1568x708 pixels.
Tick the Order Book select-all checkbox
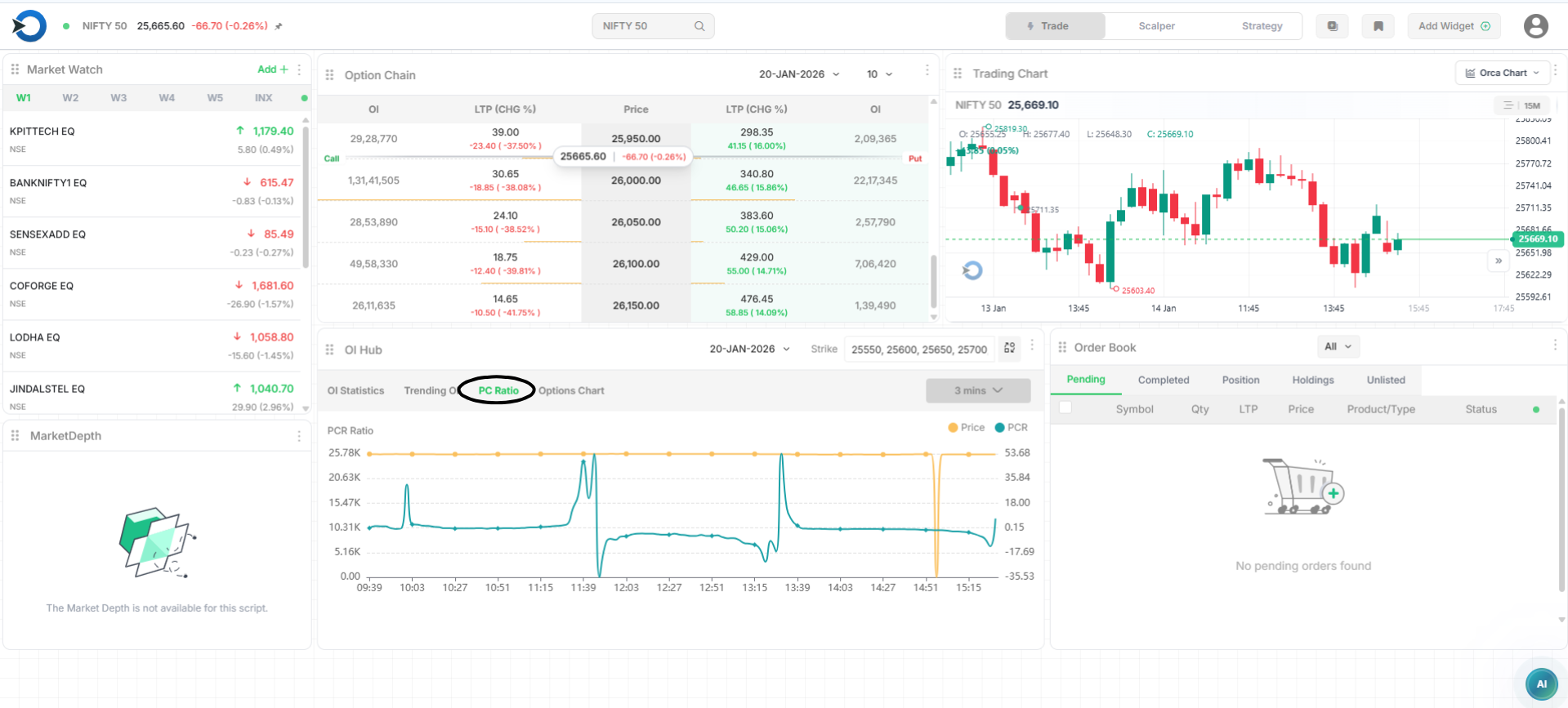click(1065, 407)
